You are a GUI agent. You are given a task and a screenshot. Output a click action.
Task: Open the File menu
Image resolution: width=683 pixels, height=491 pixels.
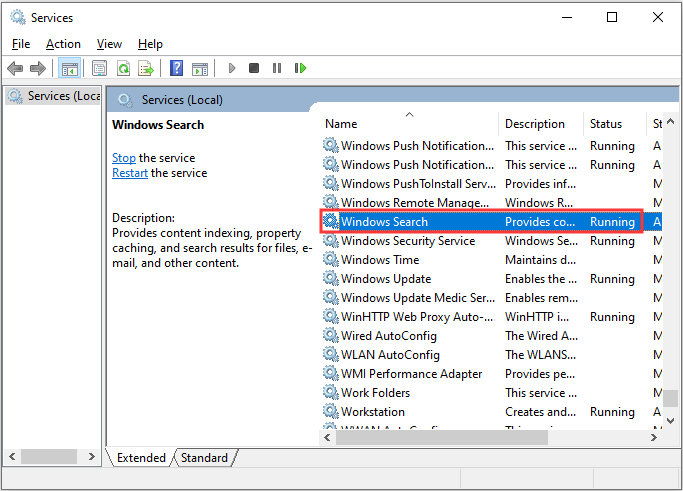tap(21, 44)
